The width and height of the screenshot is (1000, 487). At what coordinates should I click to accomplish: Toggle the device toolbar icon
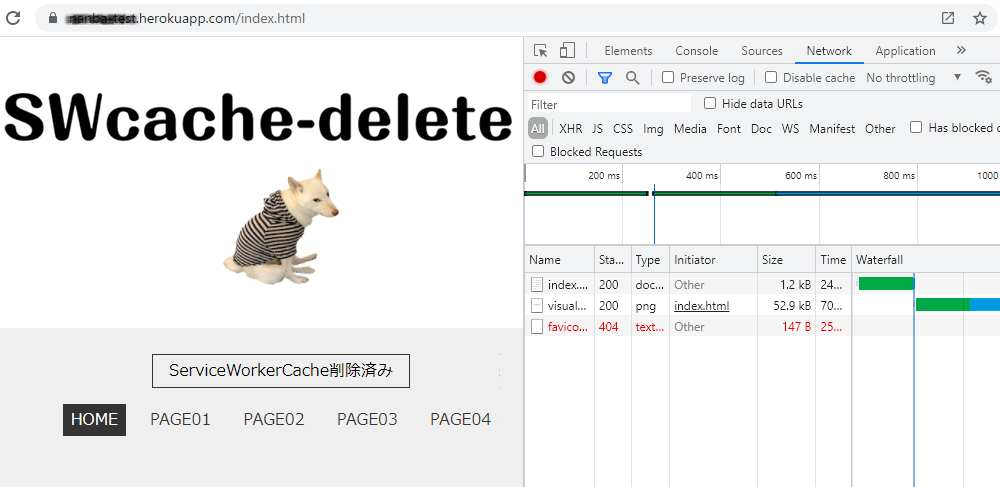point(567,51)
